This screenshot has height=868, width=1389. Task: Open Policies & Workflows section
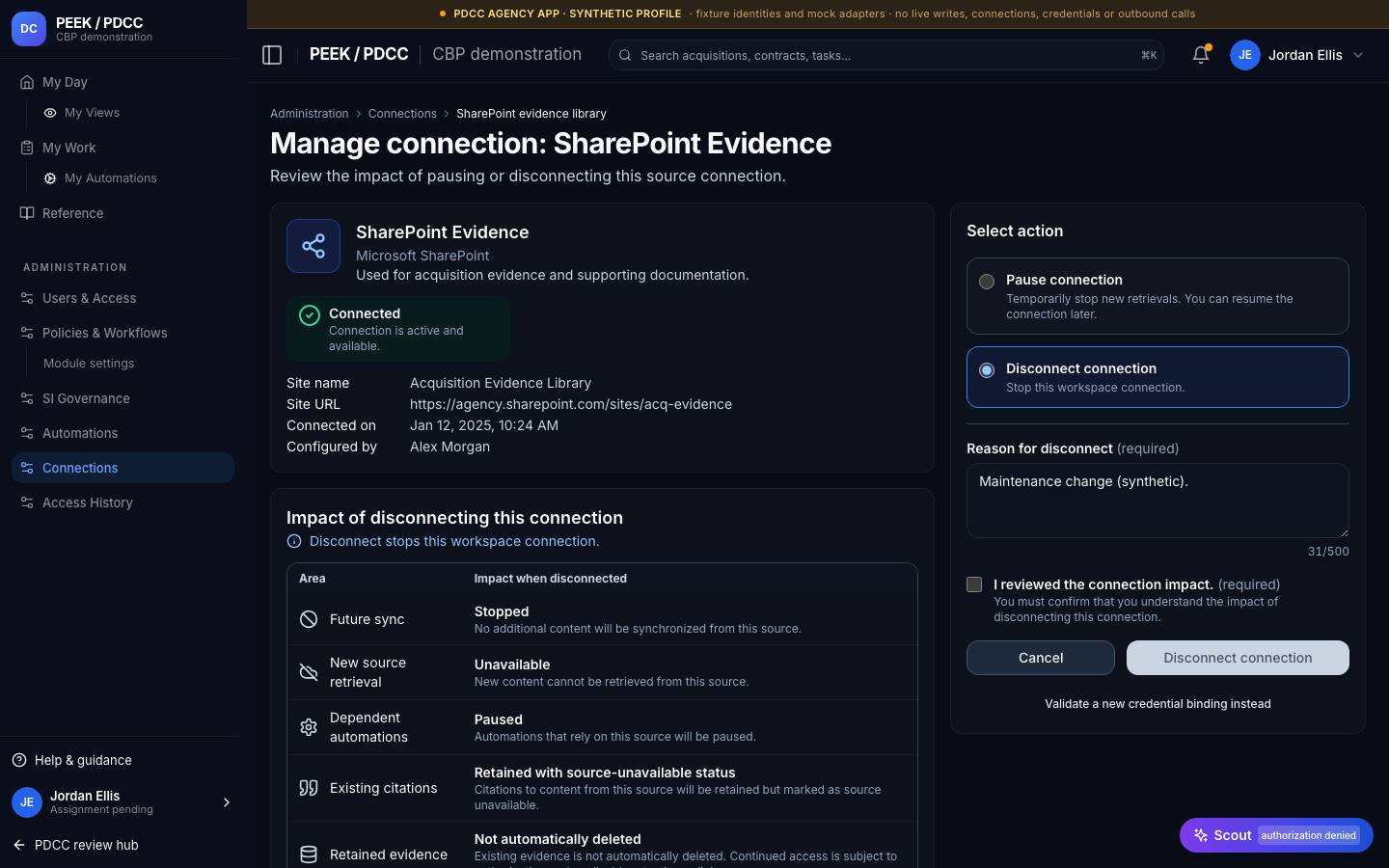click(123, 333)
